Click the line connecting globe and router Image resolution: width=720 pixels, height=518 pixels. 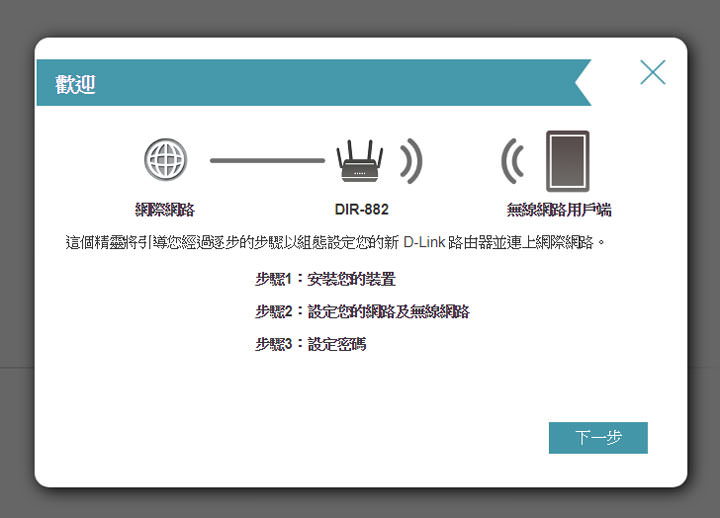coord(267,160)
